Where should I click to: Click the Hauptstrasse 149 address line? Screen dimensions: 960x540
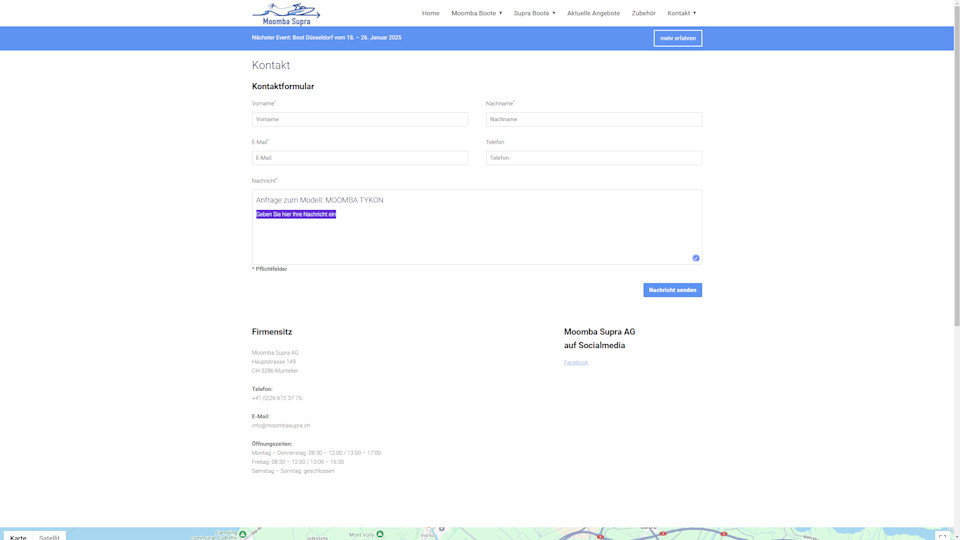tap(274, 362)
